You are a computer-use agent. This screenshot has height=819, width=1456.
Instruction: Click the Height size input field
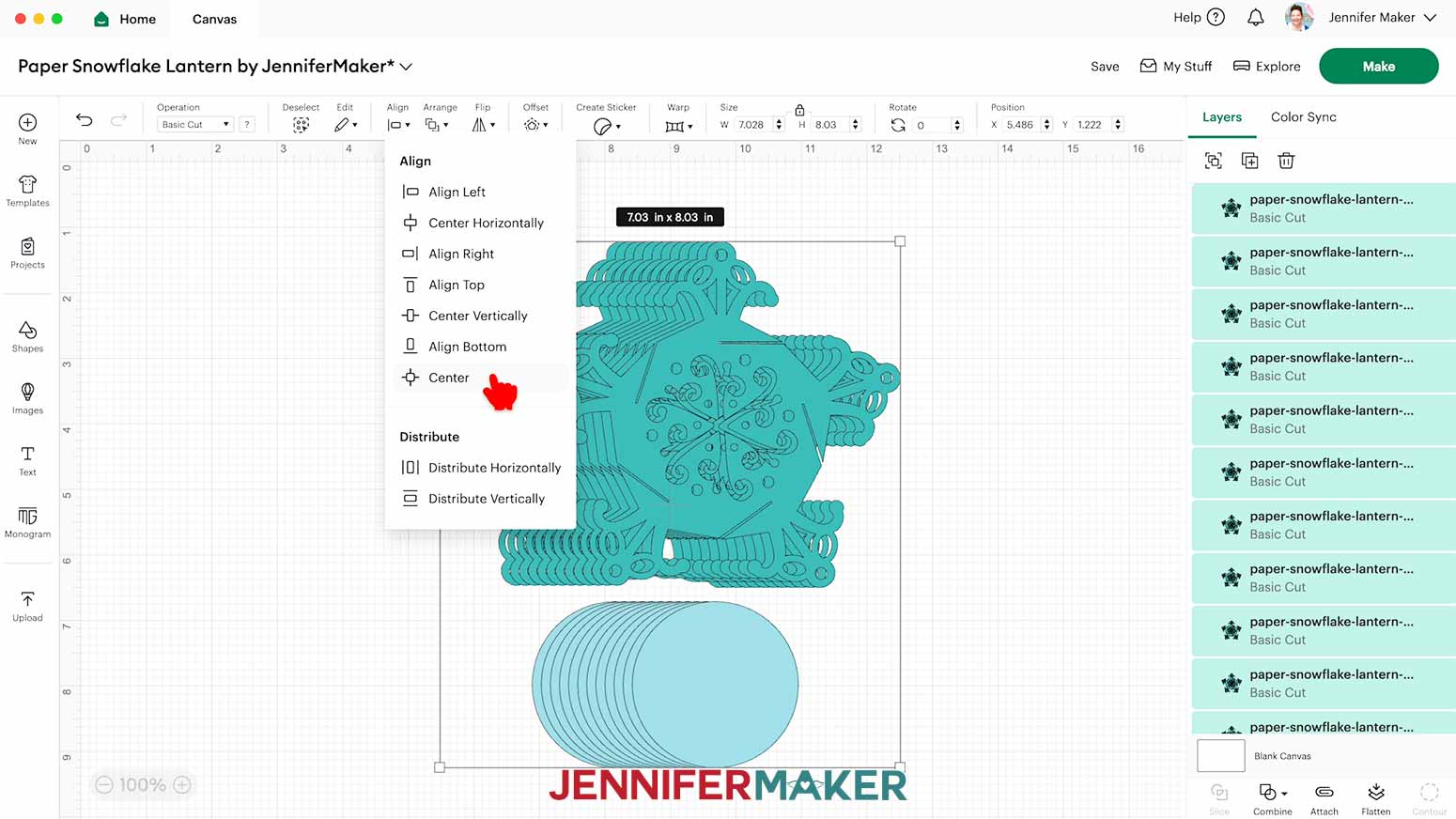tap(829, 125)
